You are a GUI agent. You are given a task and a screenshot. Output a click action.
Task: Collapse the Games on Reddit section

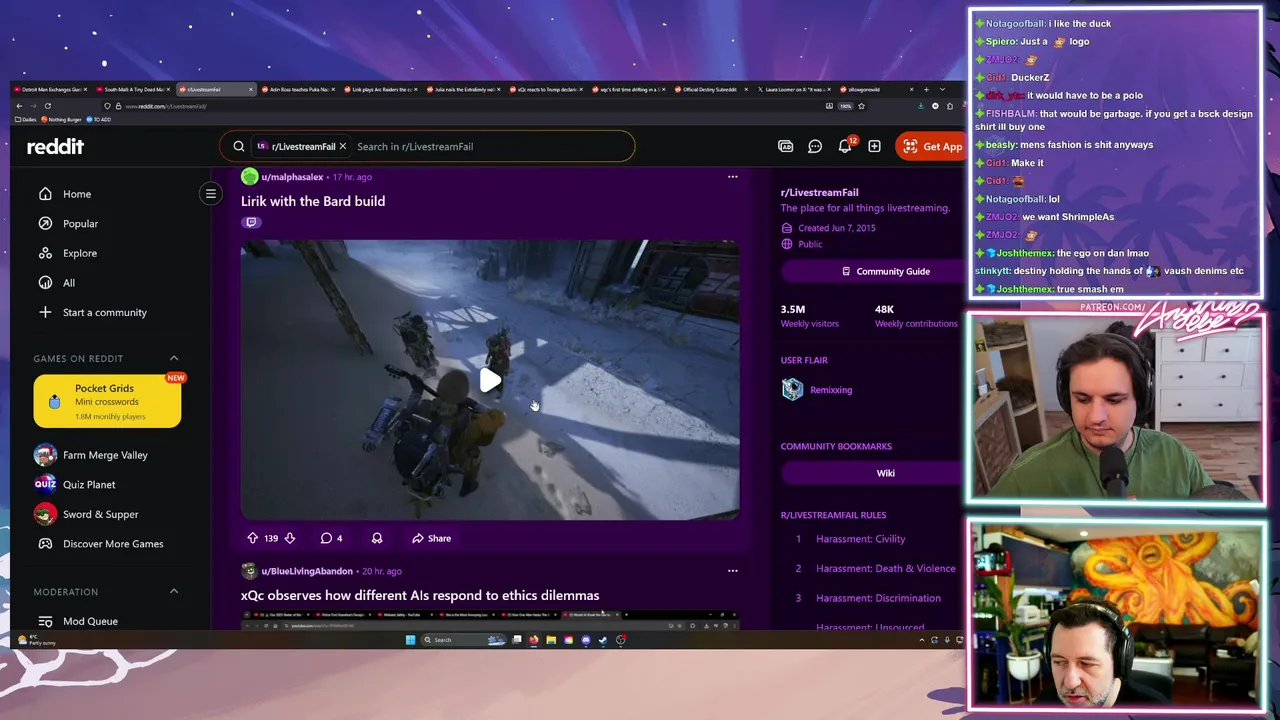tap(174, 358)
